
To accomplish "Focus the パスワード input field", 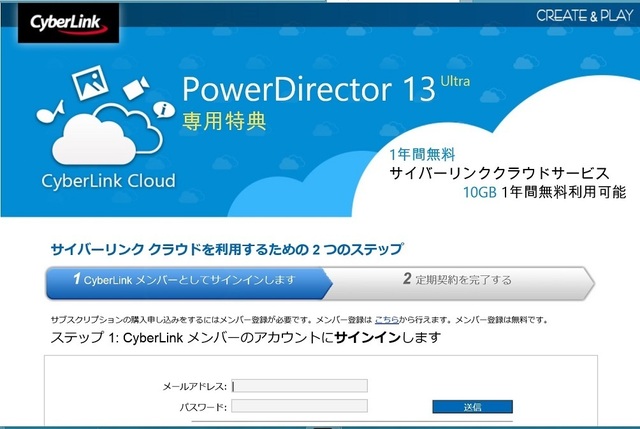I will click(299, 406).
